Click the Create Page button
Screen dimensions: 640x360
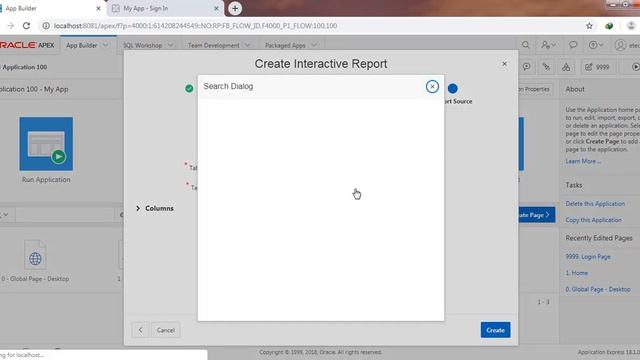[536, 215]
